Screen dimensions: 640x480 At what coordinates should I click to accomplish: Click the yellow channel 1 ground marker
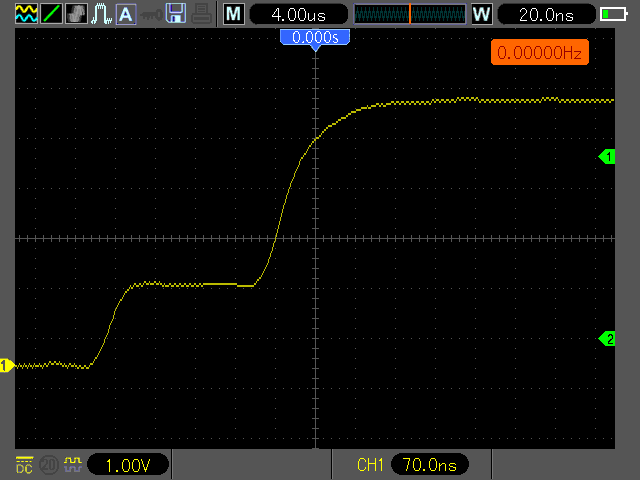[7, 365]
